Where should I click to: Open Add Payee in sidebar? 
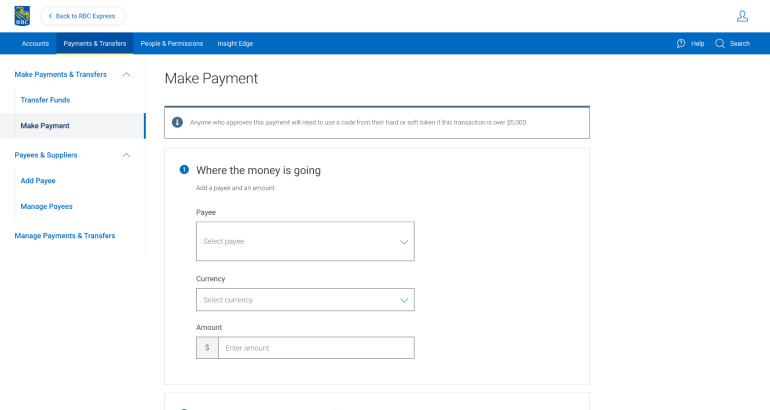pos(38,181)
